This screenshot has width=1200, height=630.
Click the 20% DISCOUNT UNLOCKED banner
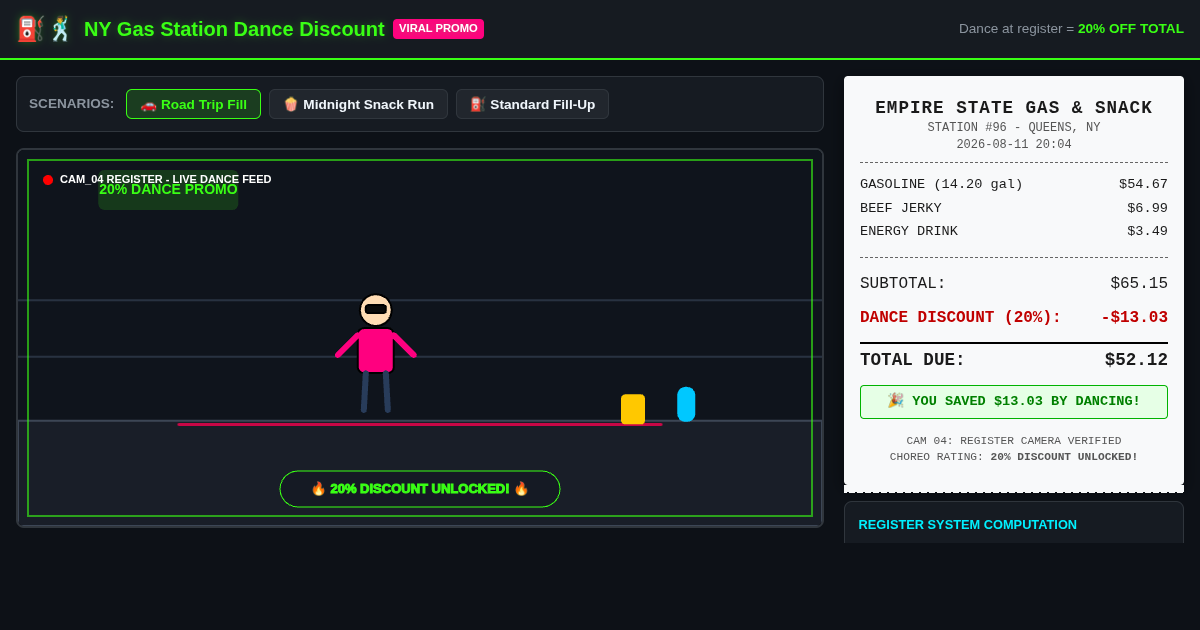pos(420,489)
